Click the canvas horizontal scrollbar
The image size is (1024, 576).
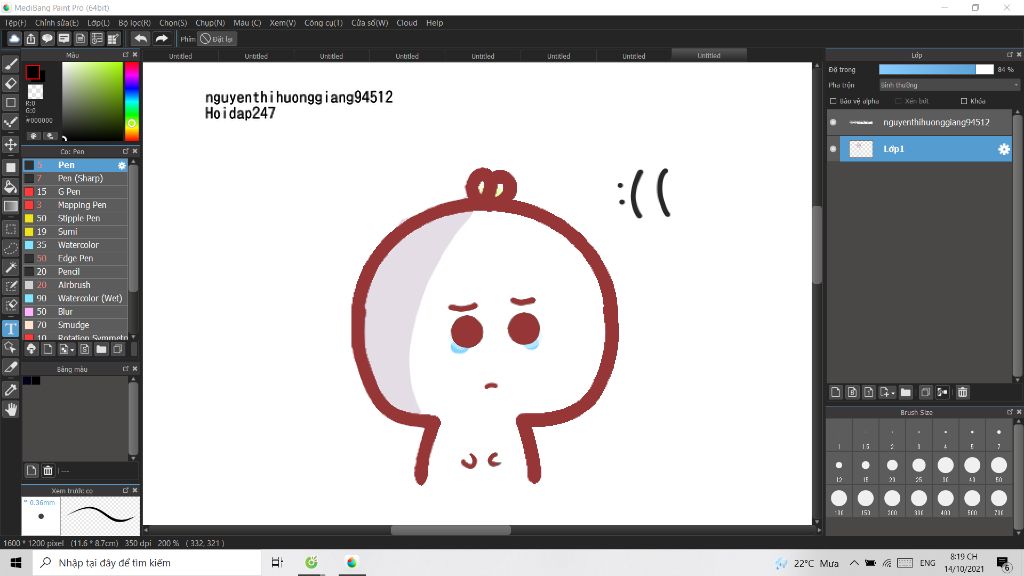click(x=451, y=530)
